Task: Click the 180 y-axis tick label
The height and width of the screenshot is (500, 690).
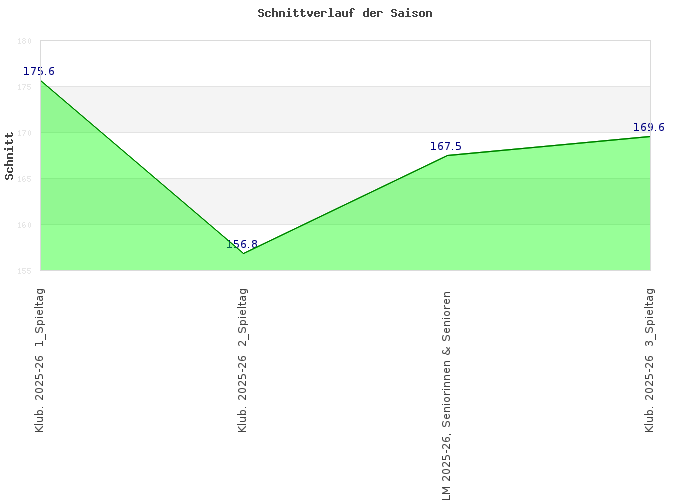Action: [25, 41]
